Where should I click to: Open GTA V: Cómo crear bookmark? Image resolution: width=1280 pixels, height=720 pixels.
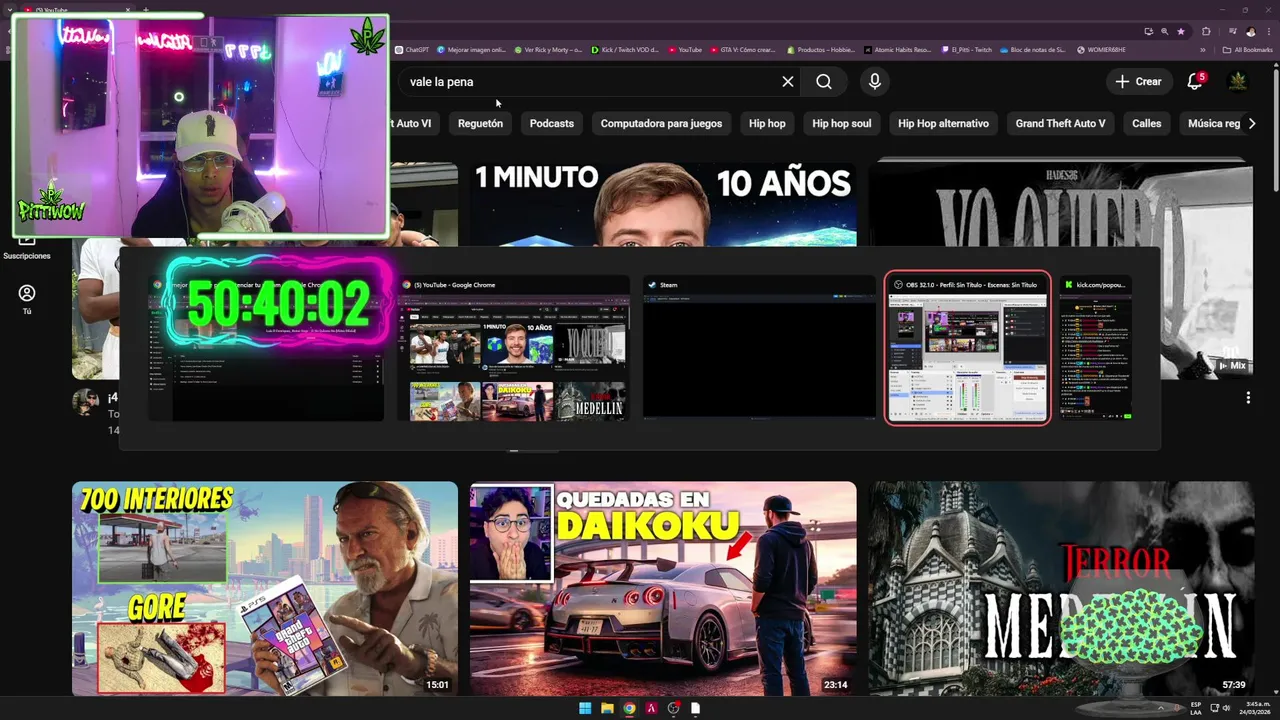(742, 50)
